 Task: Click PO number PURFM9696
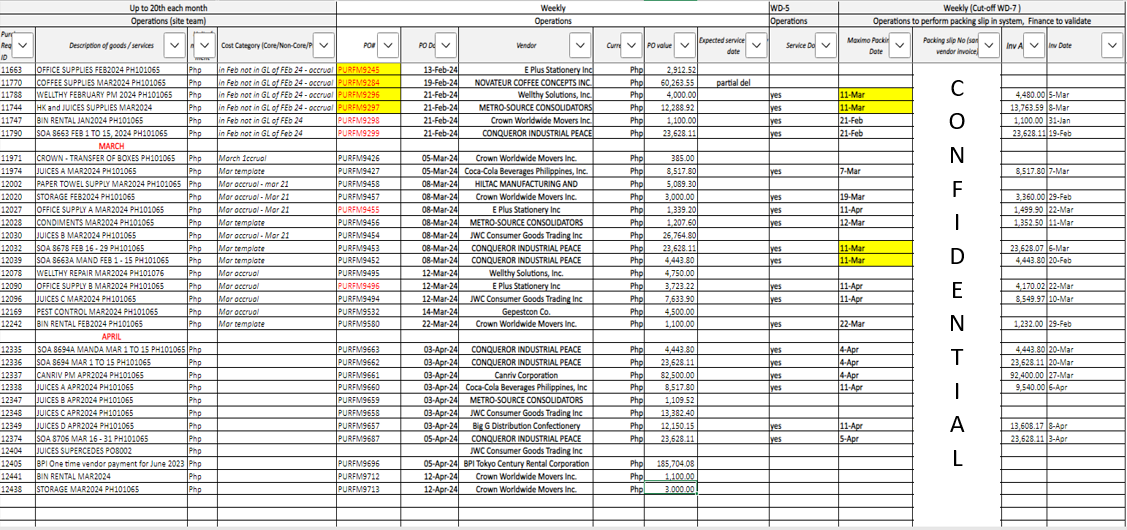tap(369, 464)
